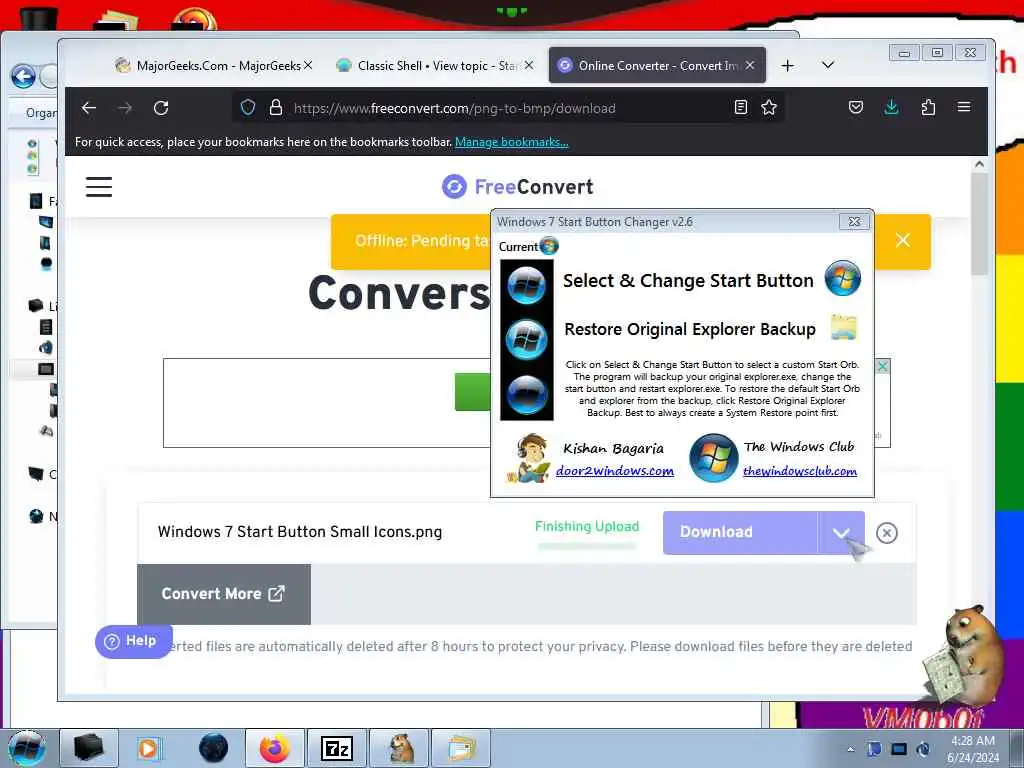Viewport: 1024px width, 768px height.
Task: Go back using Firefox back arrow
Action: pos(89,108)
